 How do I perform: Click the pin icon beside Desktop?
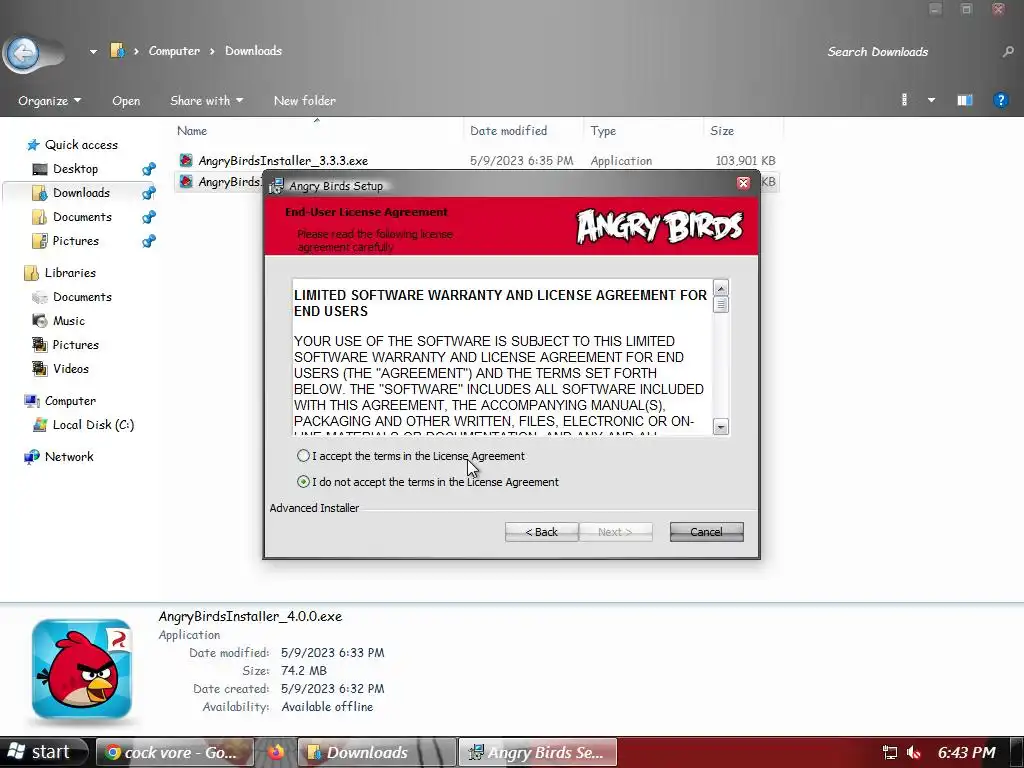(x=149, y=169)
